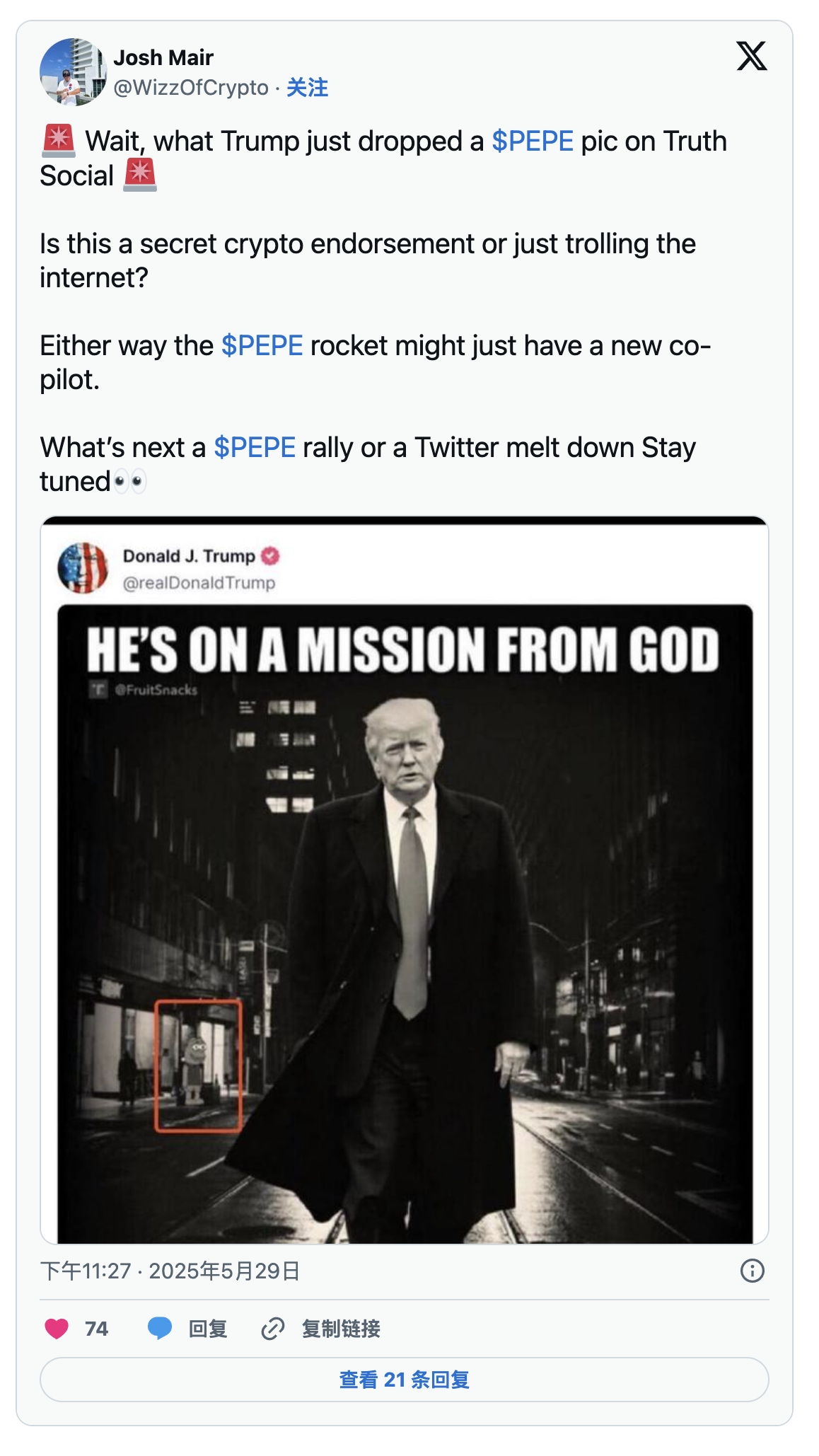Click the X logo icon
The image size is (819, 1456).
[x=751, y=56]
